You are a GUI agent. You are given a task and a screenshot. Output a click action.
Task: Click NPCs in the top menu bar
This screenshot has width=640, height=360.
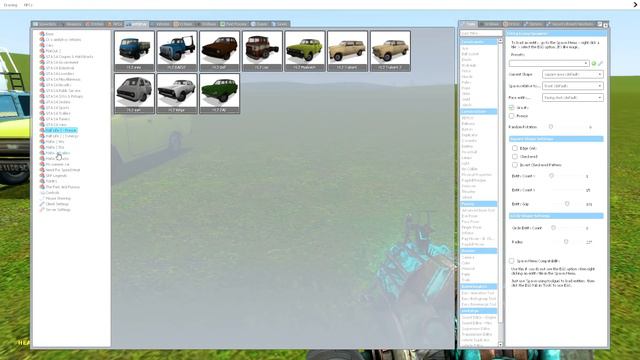point(28,5)
